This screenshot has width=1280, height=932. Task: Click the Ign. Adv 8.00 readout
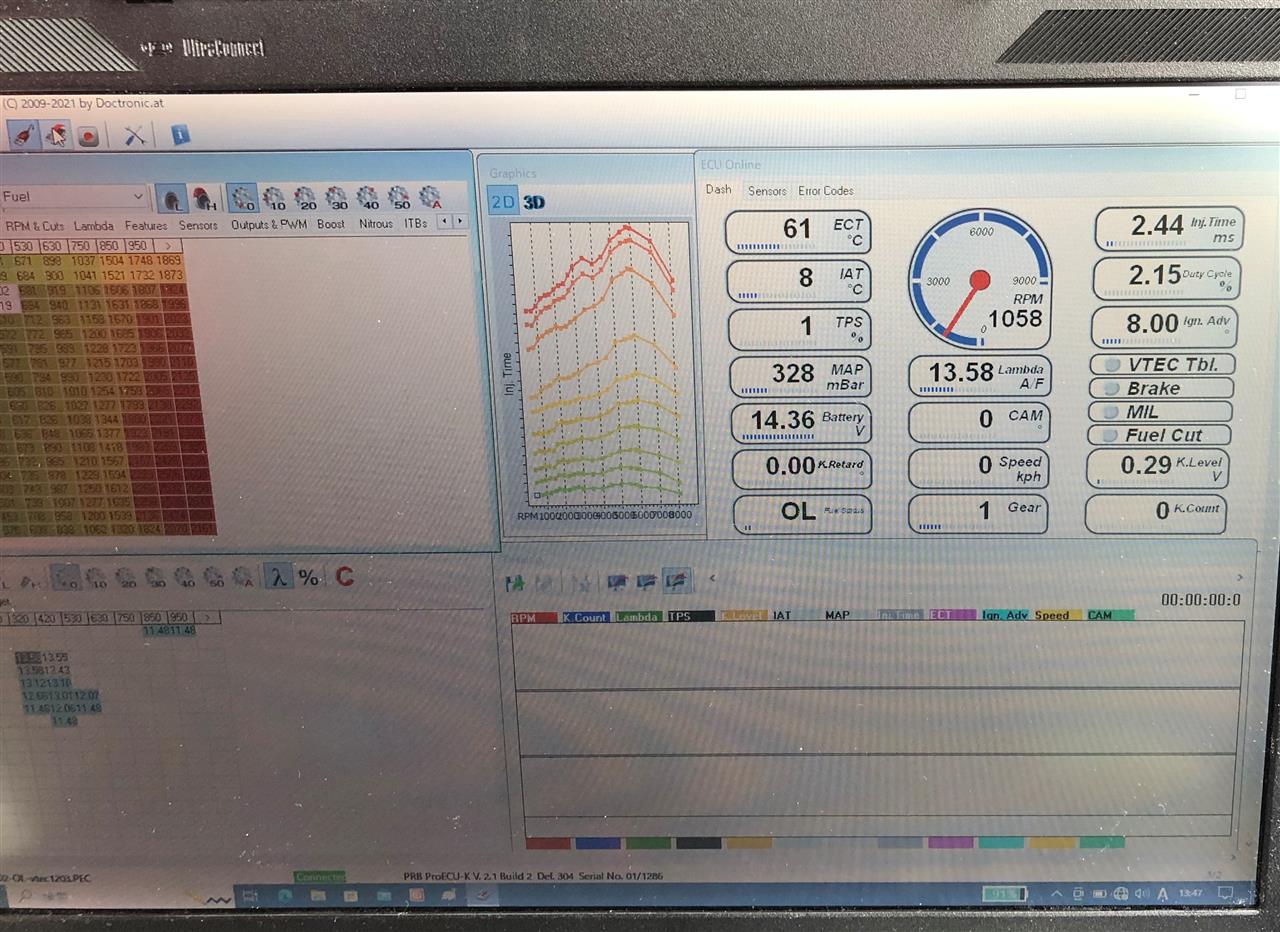1165,327
